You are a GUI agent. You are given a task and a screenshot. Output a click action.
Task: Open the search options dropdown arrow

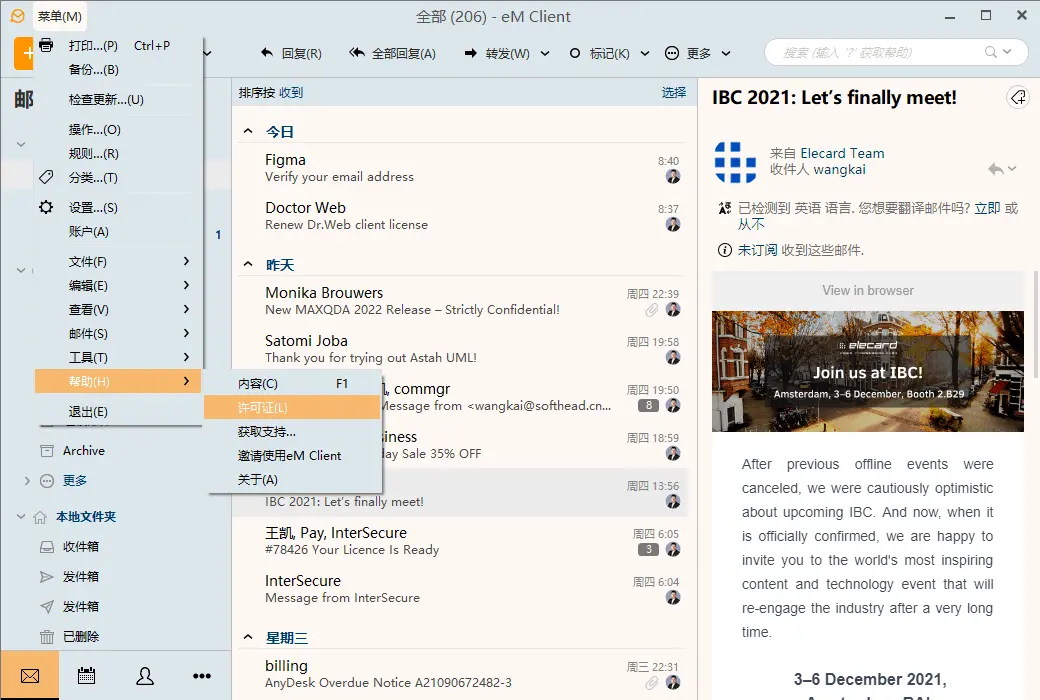[1007, 52]
